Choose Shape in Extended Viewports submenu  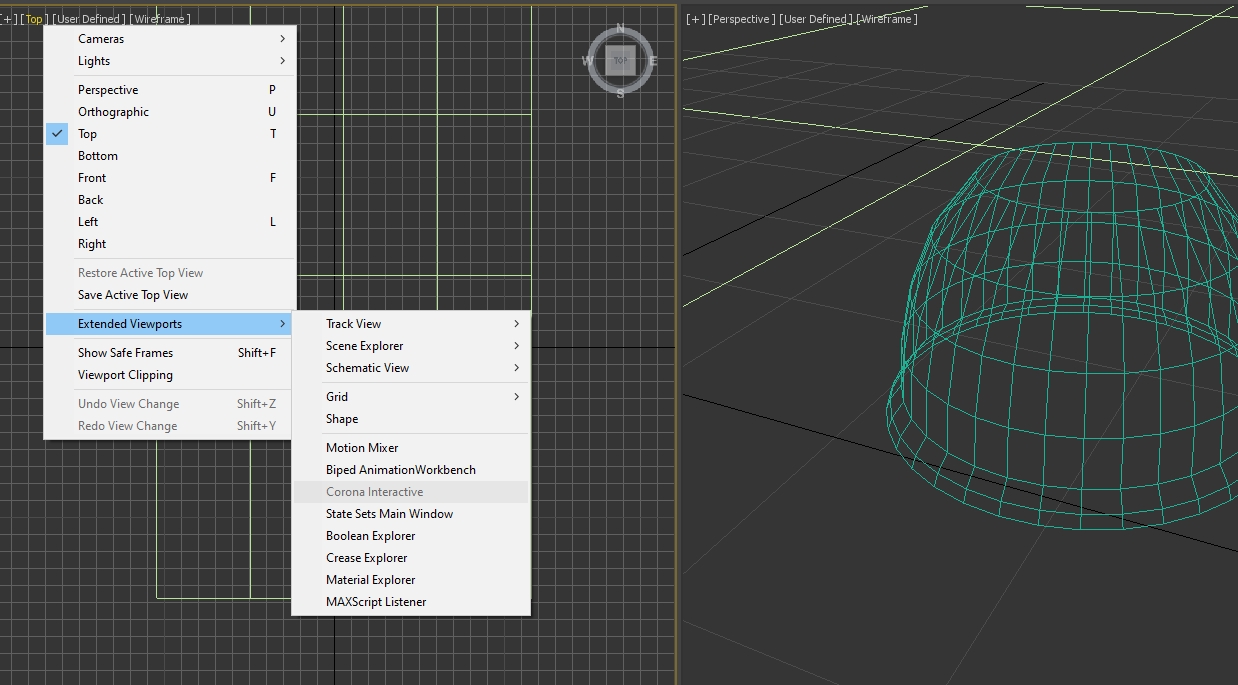pyautogui.click(x=411, y=419)
